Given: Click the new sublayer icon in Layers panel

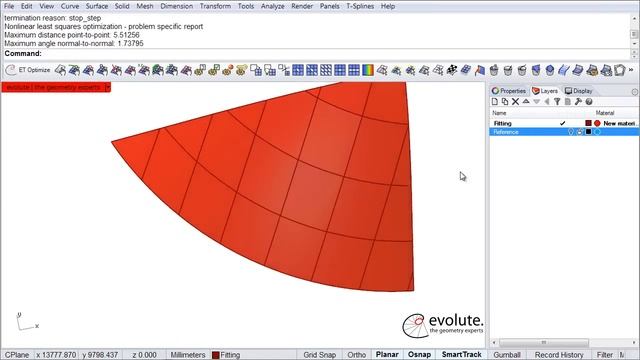Looking at the screenshot, I should click(x=505, y=102).
